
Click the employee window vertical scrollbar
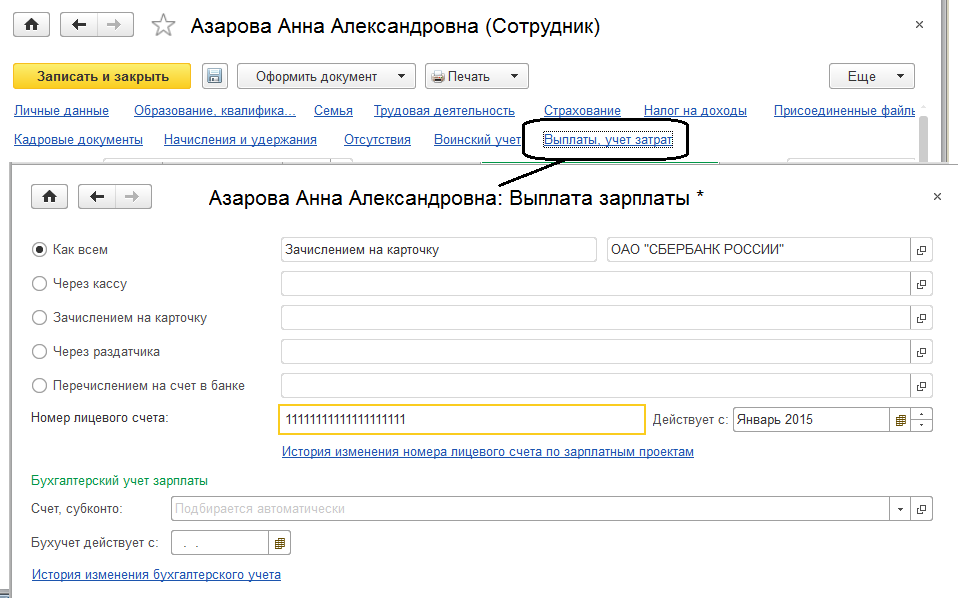[x=923, y=137]
